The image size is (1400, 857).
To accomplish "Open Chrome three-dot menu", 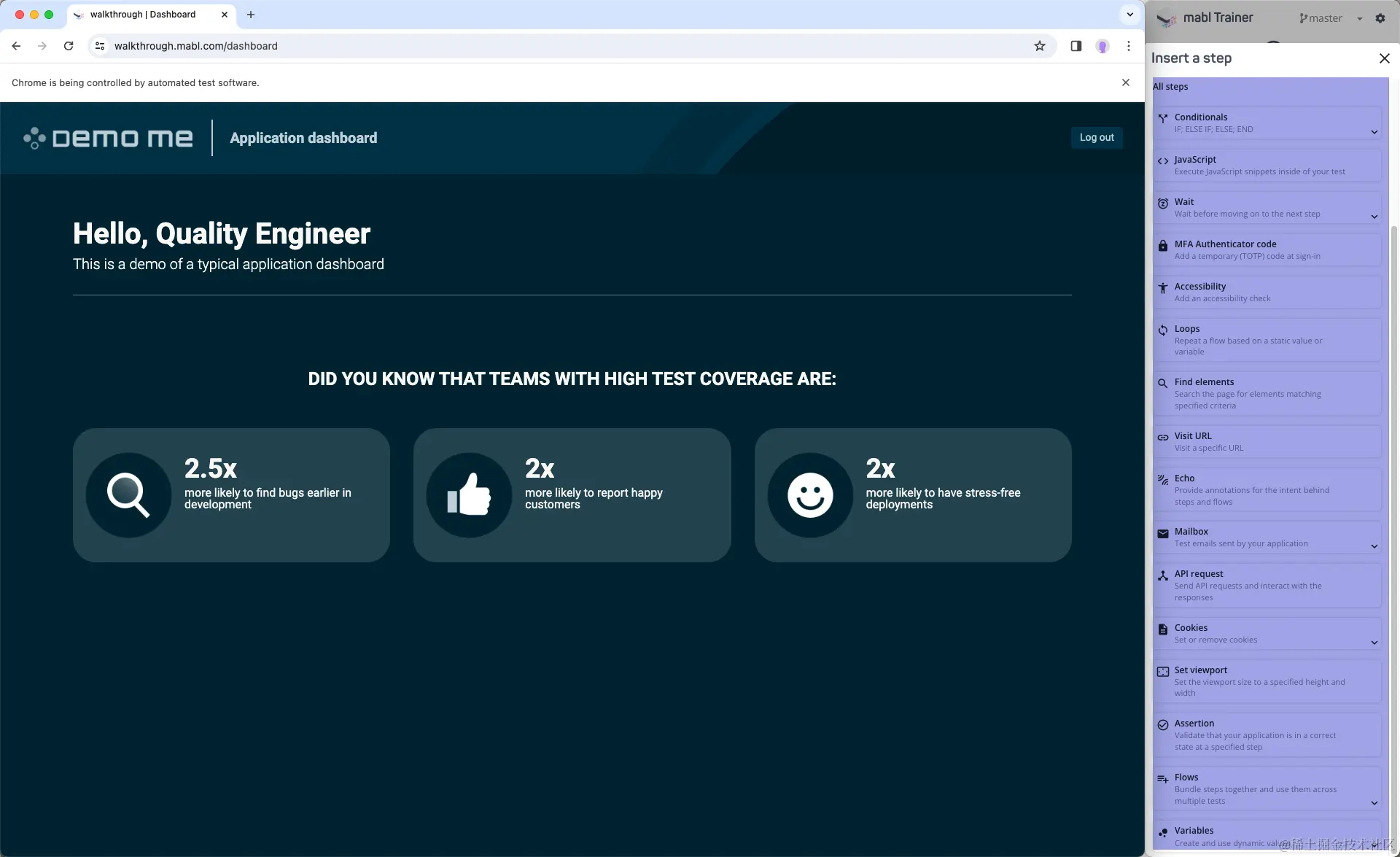I will 1129,46.
